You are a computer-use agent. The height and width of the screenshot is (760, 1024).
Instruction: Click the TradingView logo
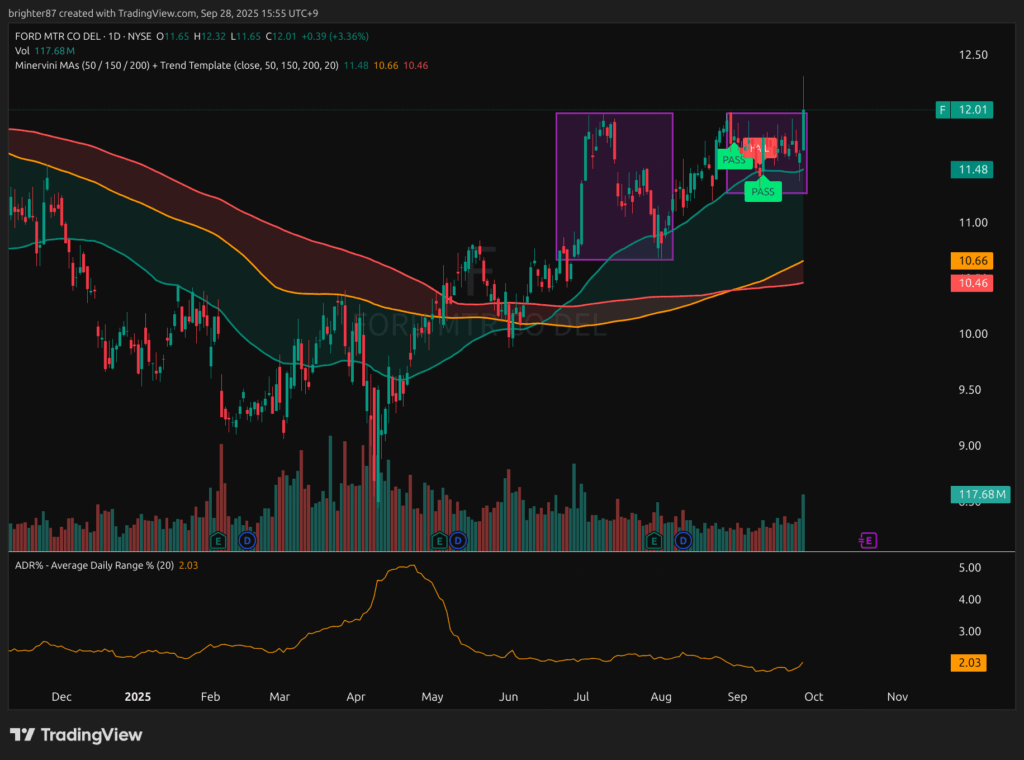tap(76, 735)
